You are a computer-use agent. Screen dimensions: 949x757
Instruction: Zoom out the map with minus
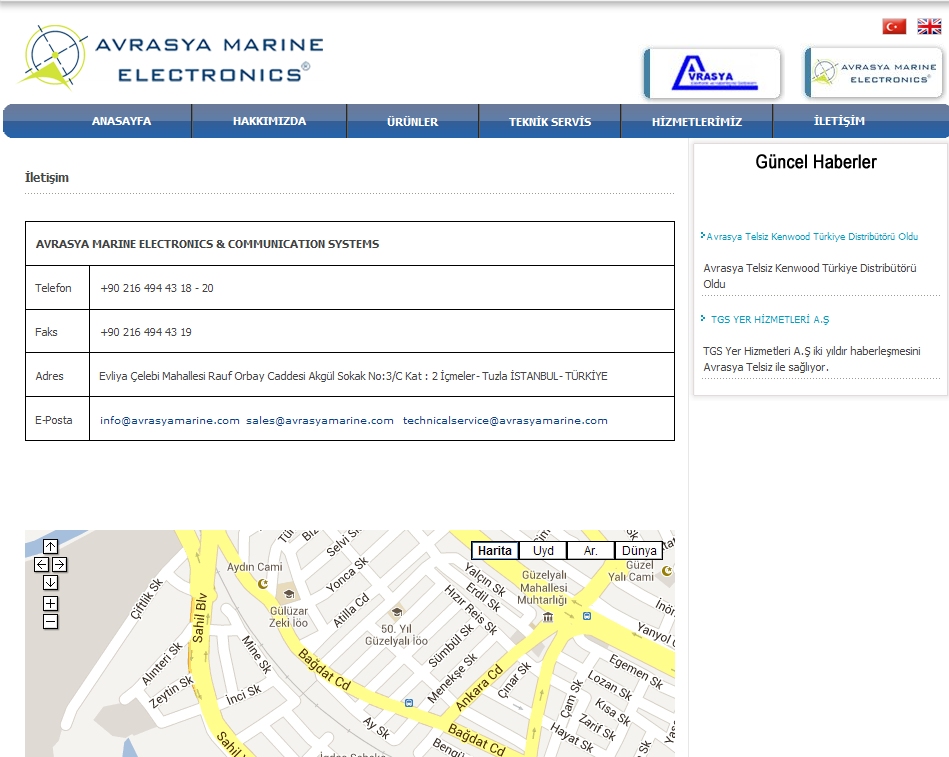(50, 621)
